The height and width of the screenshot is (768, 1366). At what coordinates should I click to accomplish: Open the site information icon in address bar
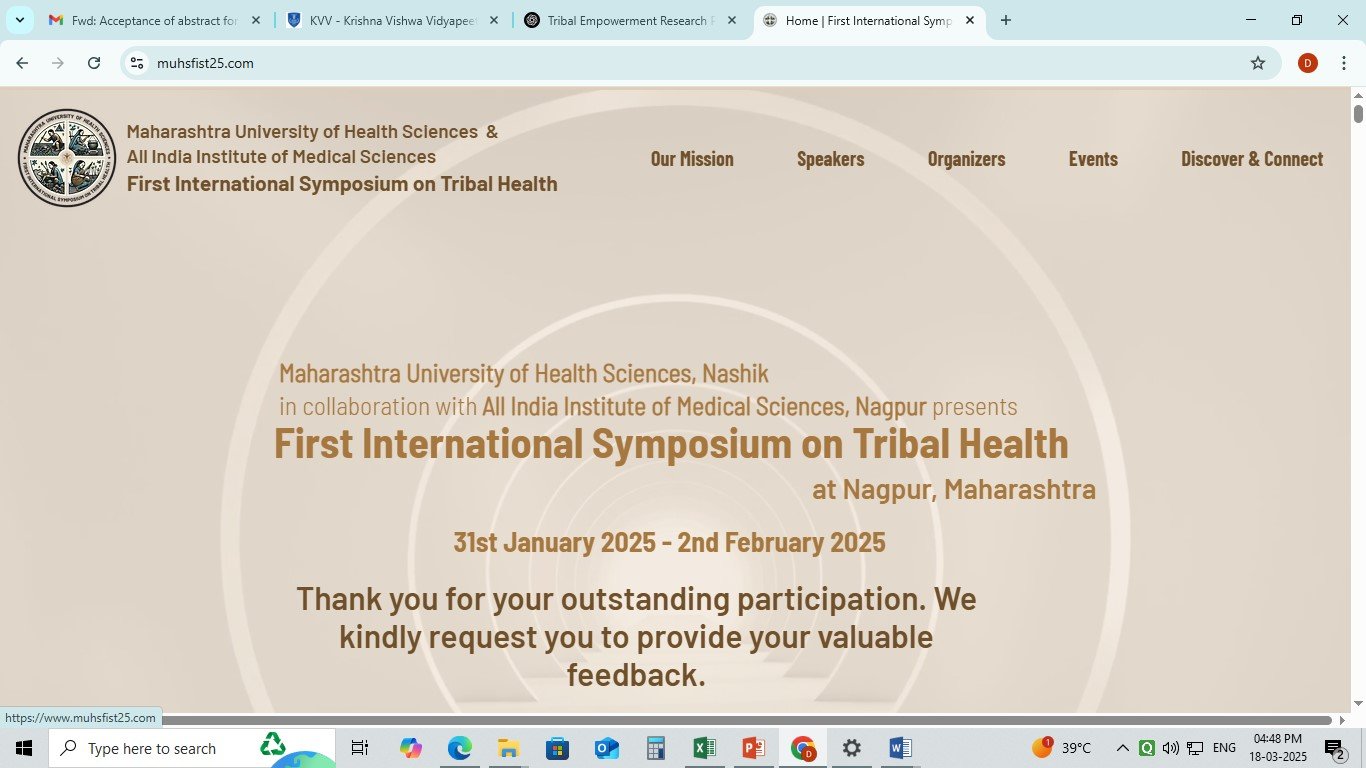coord(138,63)
